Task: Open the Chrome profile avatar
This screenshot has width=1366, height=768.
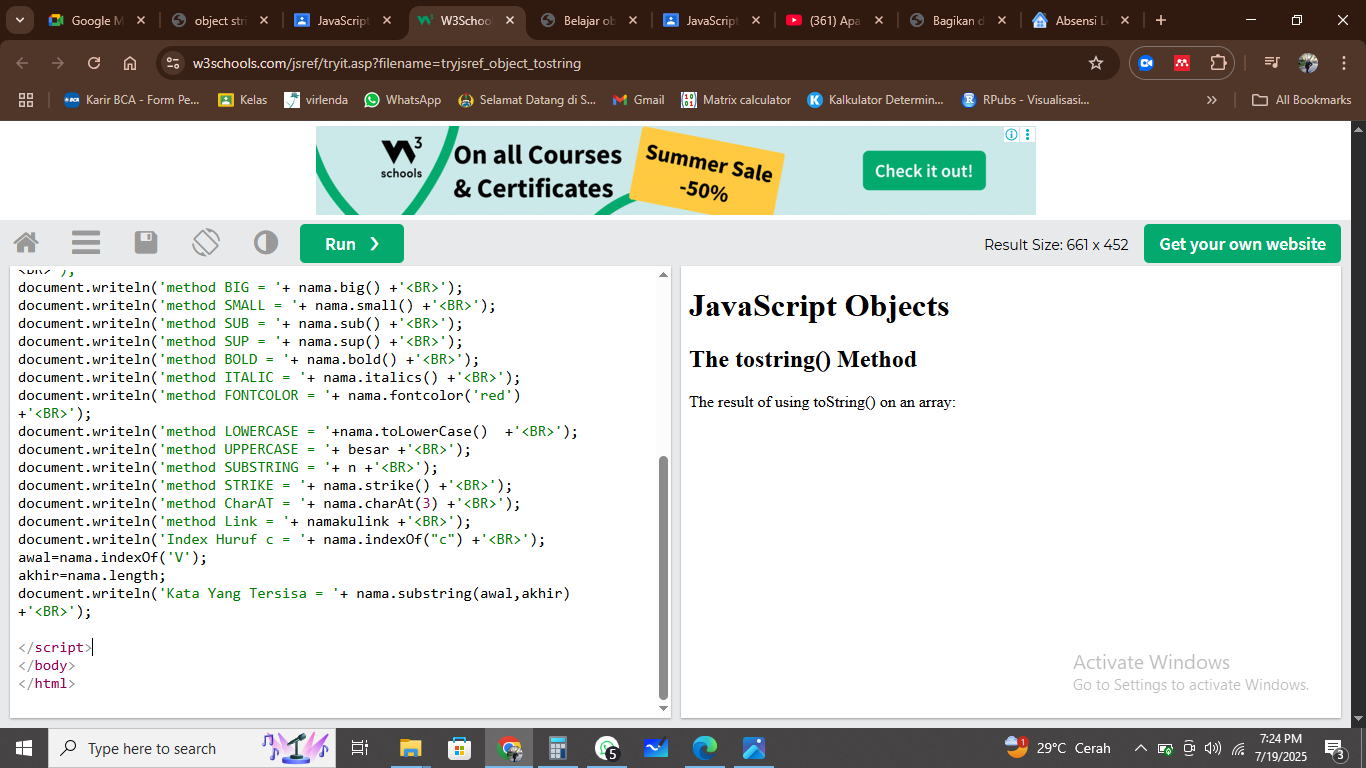Action: (1308, 63)
